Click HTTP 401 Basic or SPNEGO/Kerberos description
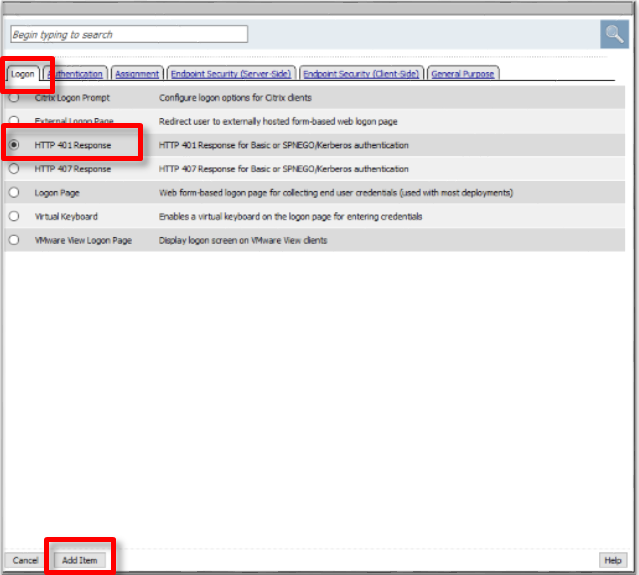The height and width of the screenshot is (575, 639). pyautogui.click(x=284, y=145)
